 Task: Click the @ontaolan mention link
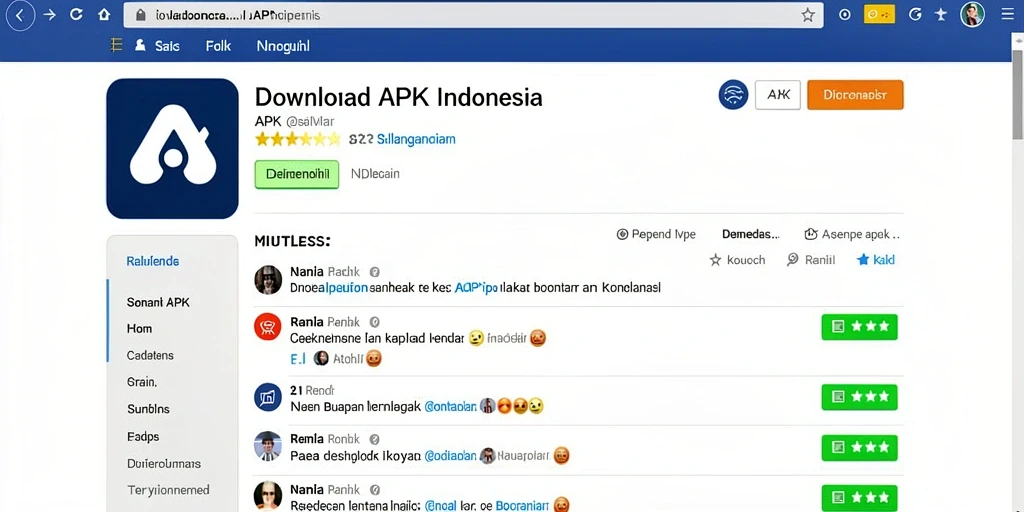coord(451,406)
